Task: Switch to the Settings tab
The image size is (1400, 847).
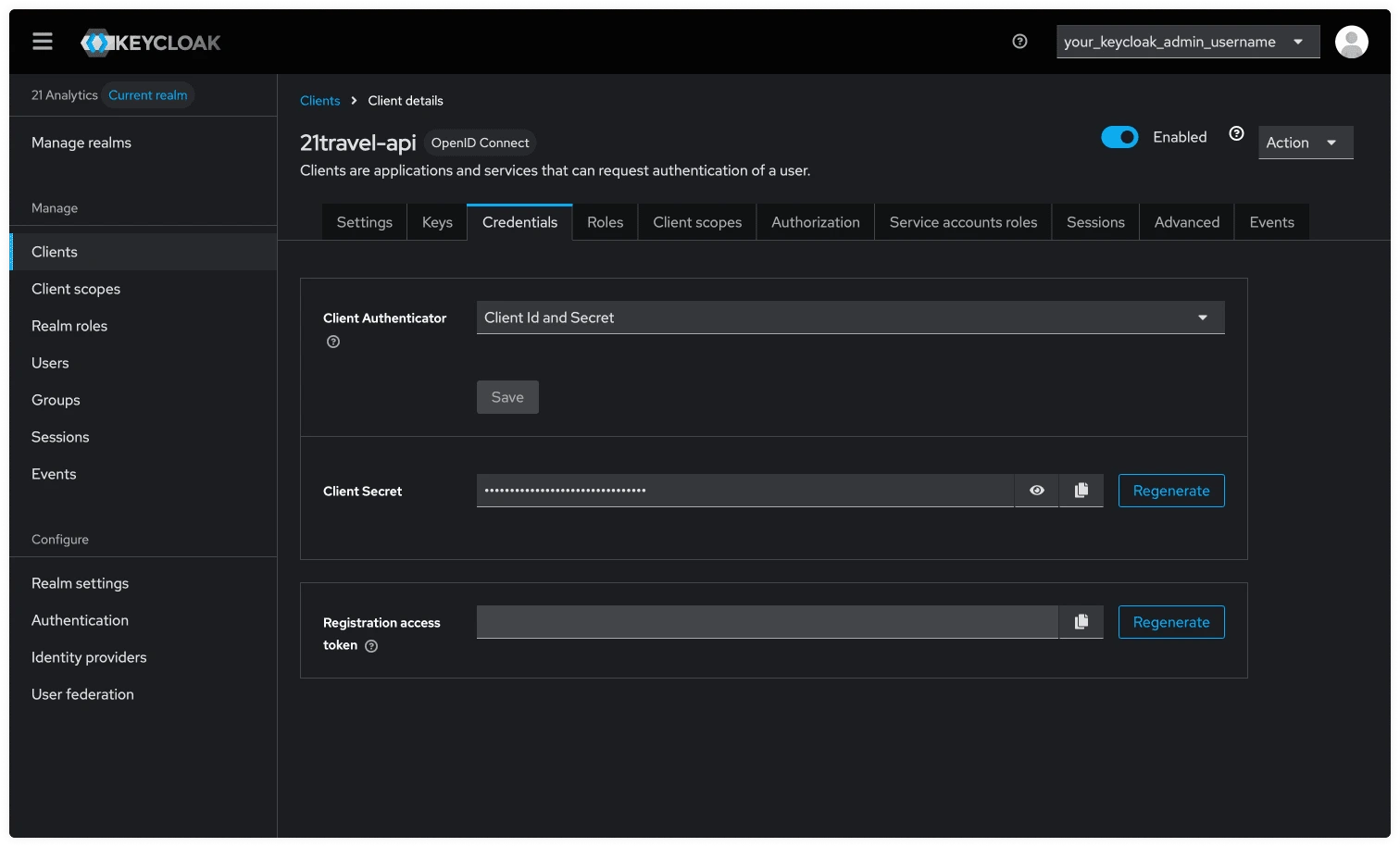Action: tap(364, 222)
